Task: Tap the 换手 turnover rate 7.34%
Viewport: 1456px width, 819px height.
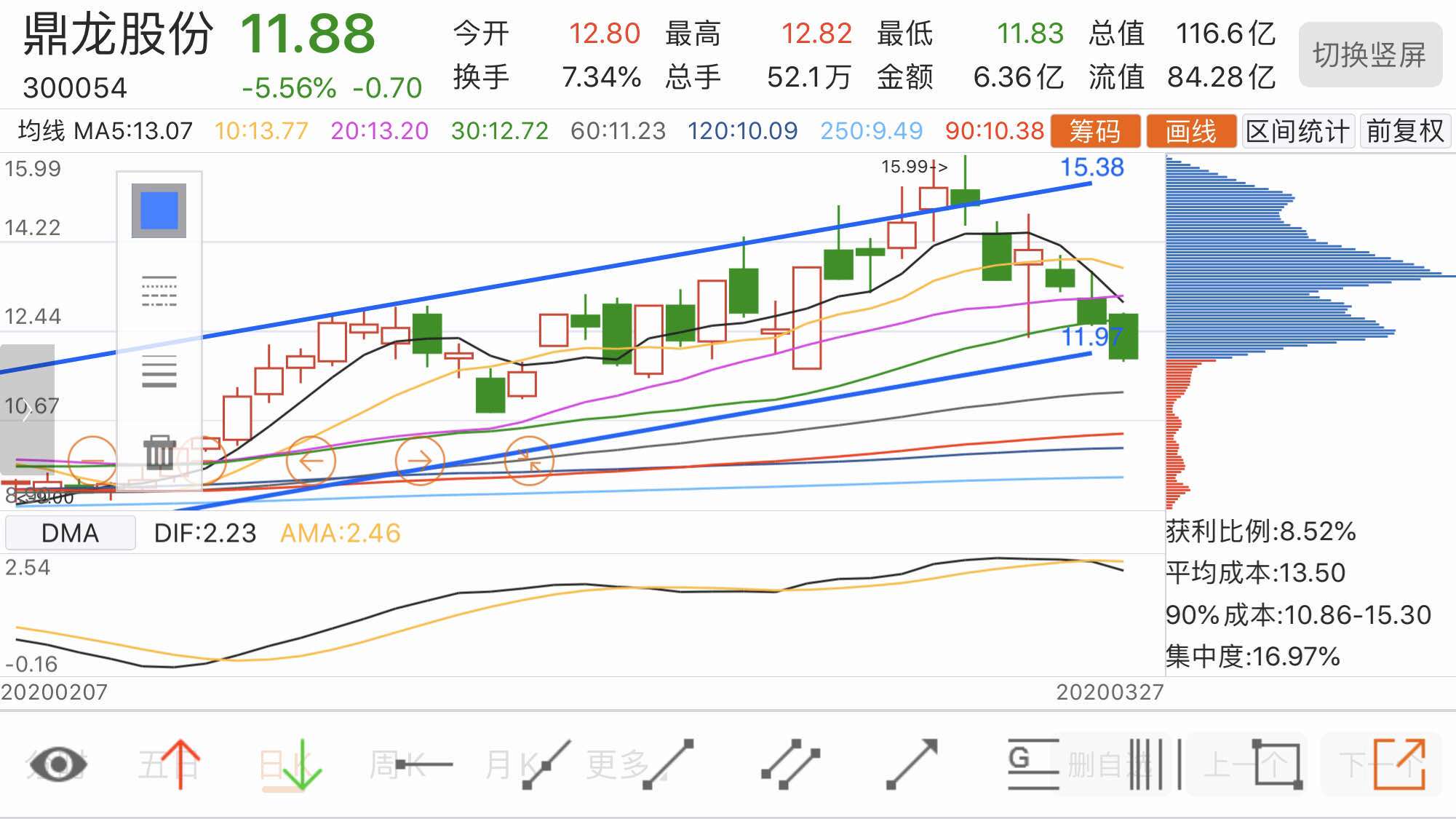Action: [601, 76]
